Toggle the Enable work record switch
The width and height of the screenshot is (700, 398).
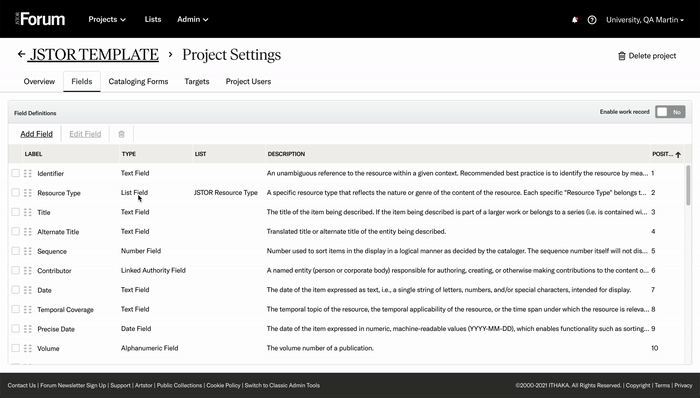click(670, 112)
